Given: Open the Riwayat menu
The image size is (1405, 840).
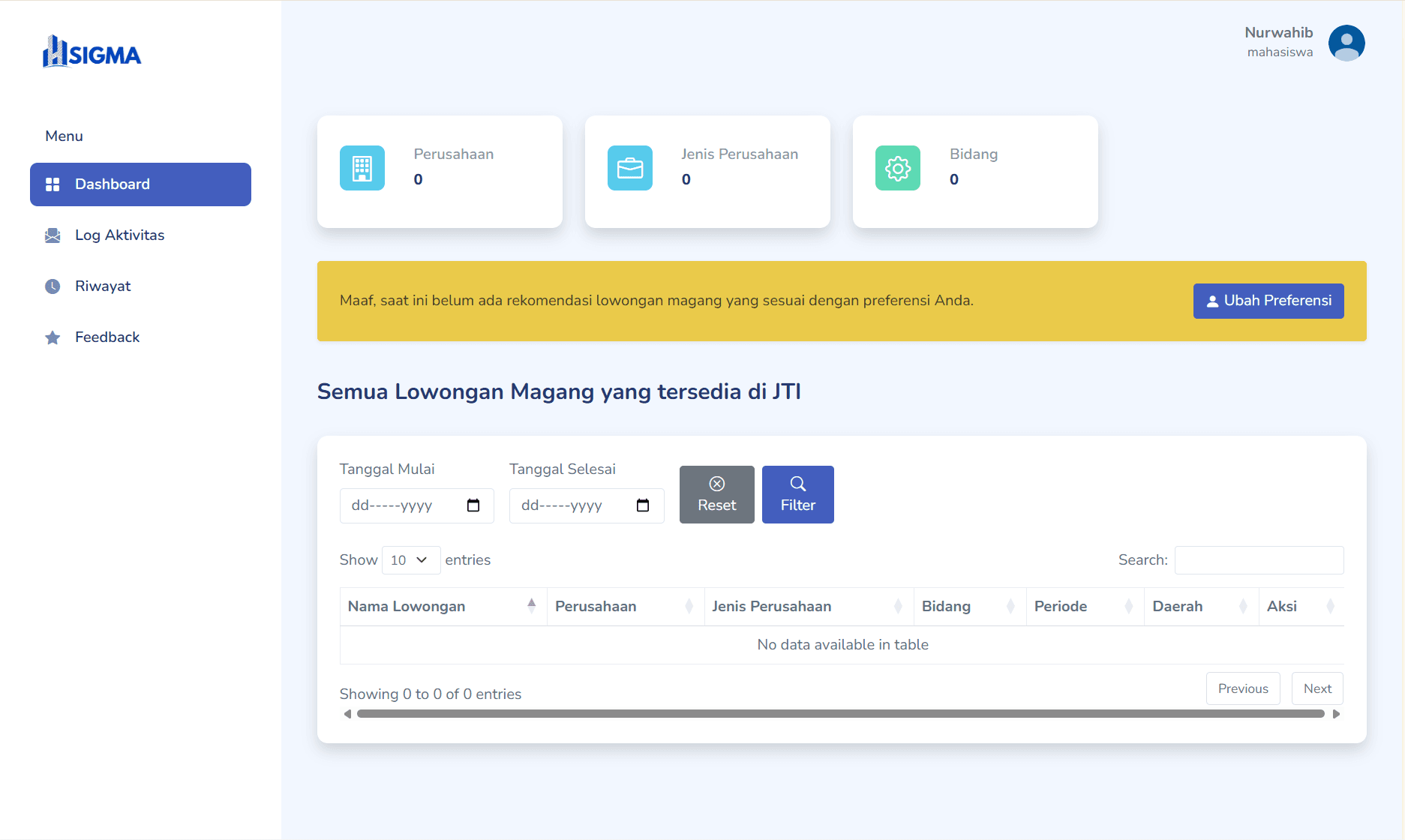Looking at the screenshot, I should pyautogui.click(x=140, y=286).
